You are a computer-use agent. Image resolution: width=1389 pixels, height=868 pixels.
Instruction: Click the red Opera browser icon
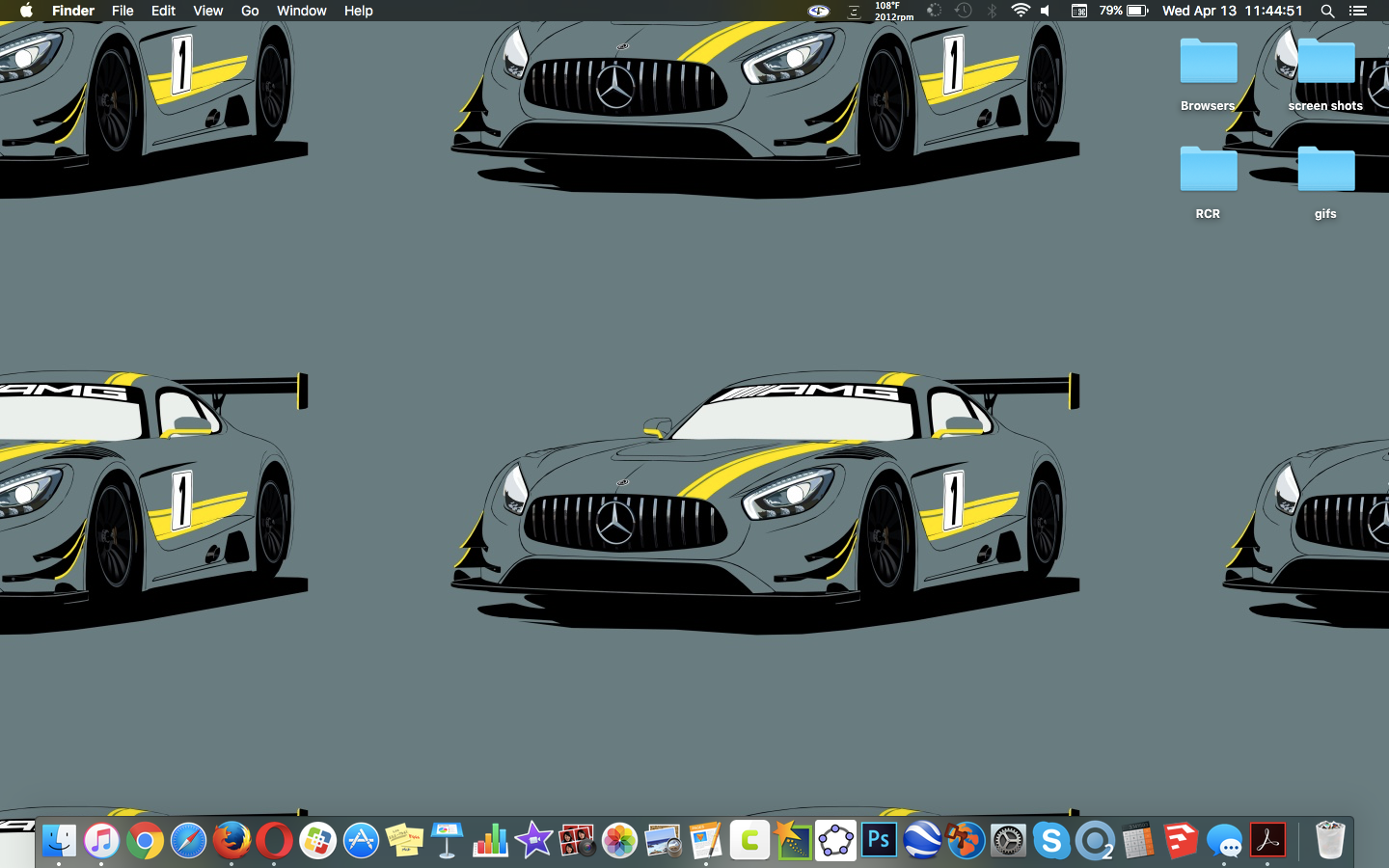click(x=274, y=841)
